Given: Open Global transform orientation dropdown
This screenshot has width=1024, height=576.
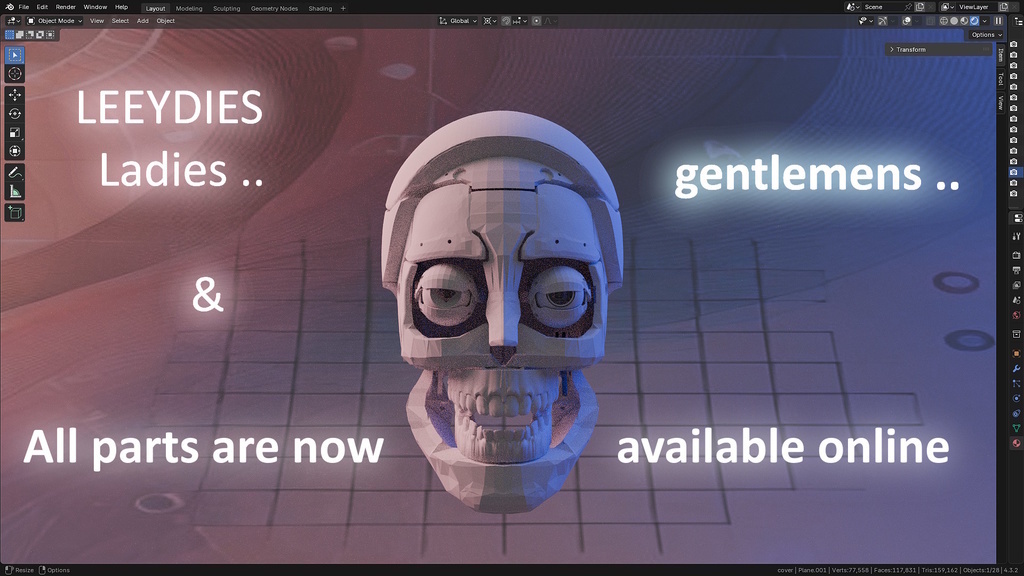Looking at the screenshot, I should (458, 21).
